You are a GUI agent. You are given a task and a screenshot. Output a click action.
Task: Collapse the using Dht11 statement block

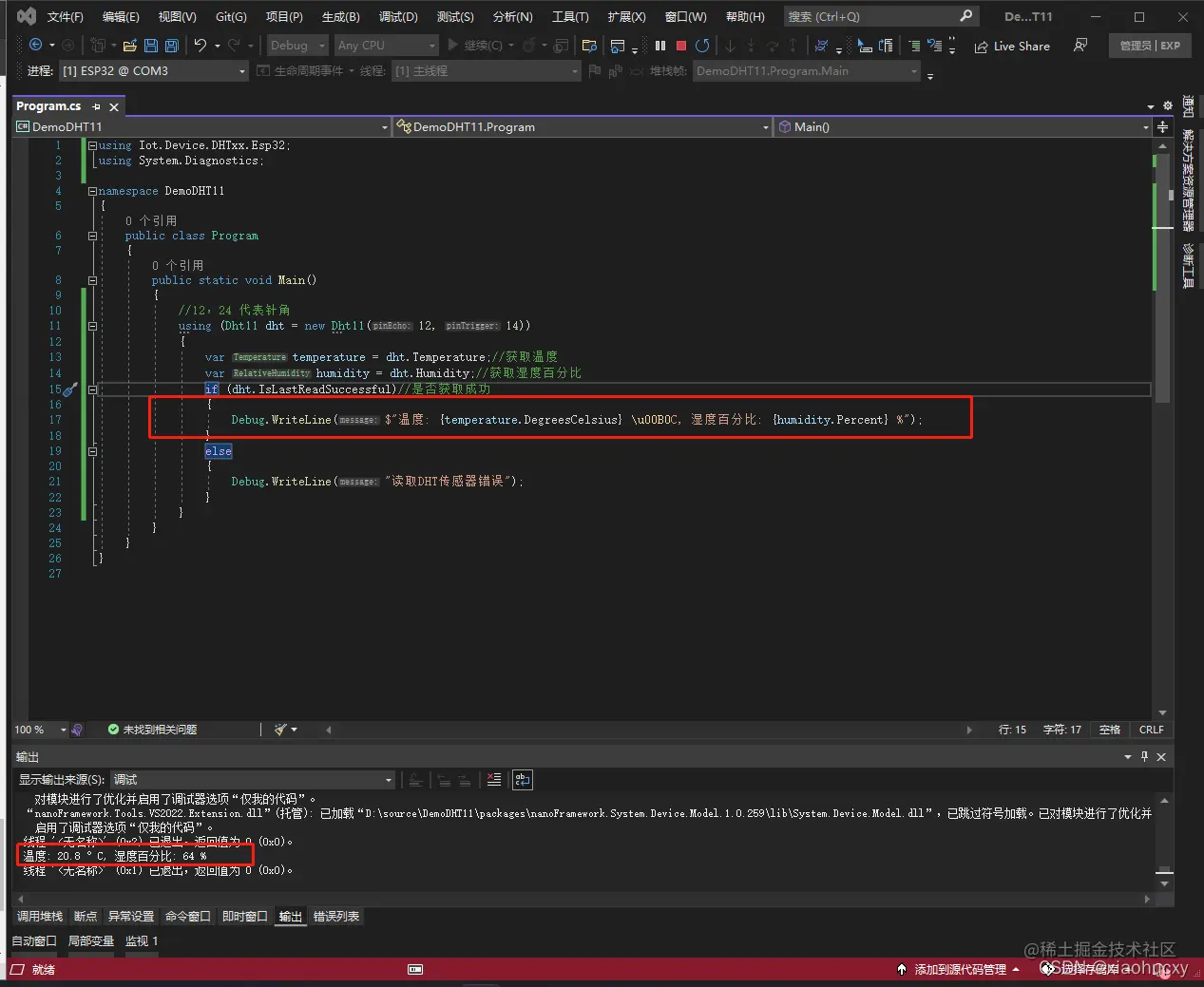pos(92,326)
